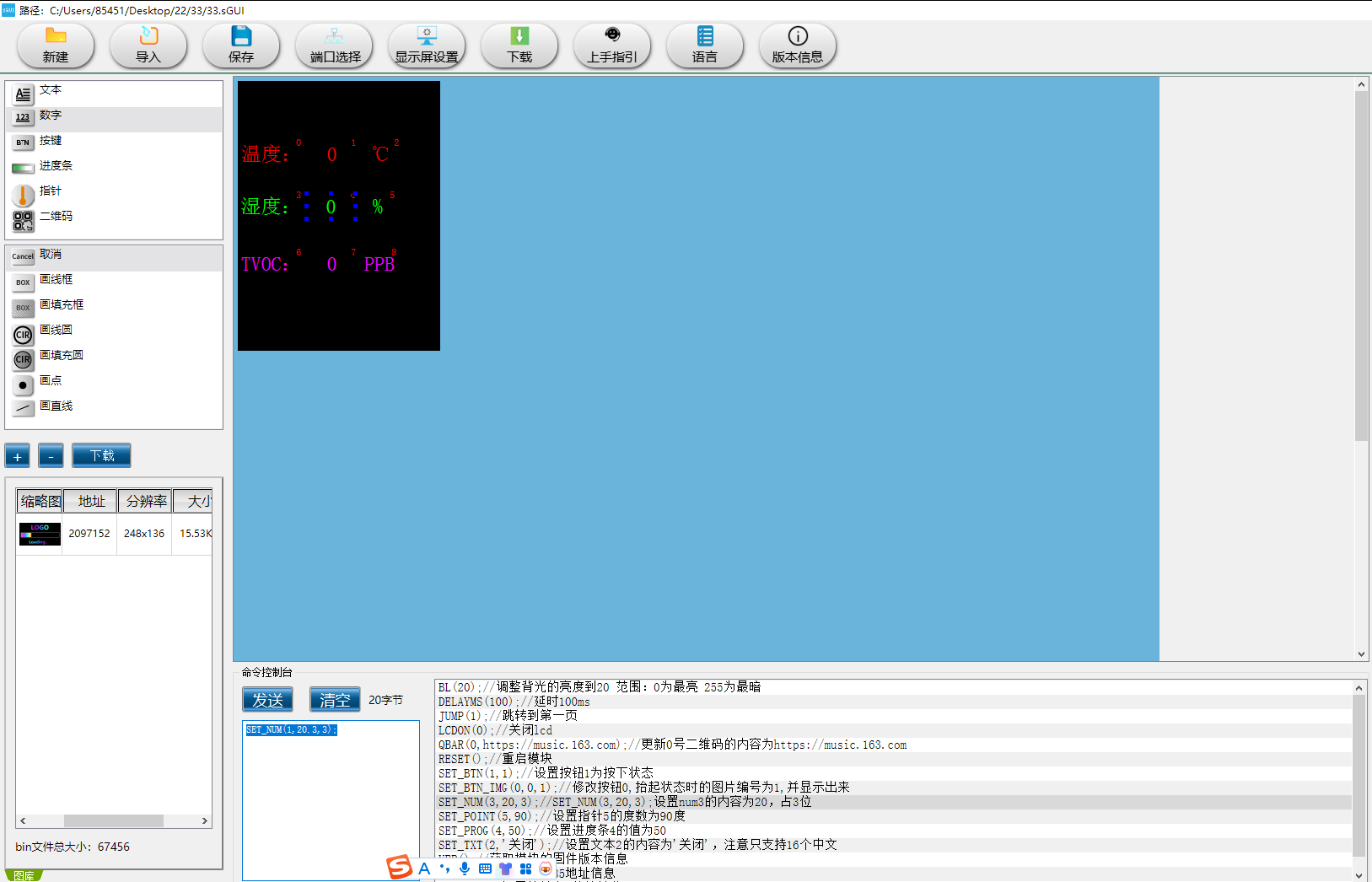The width and height of the screenshot is (1372, 882).
Task: Select the SET_NUM(3,20,3) command example
Action: pyautogui.click(x=894, y=802)
